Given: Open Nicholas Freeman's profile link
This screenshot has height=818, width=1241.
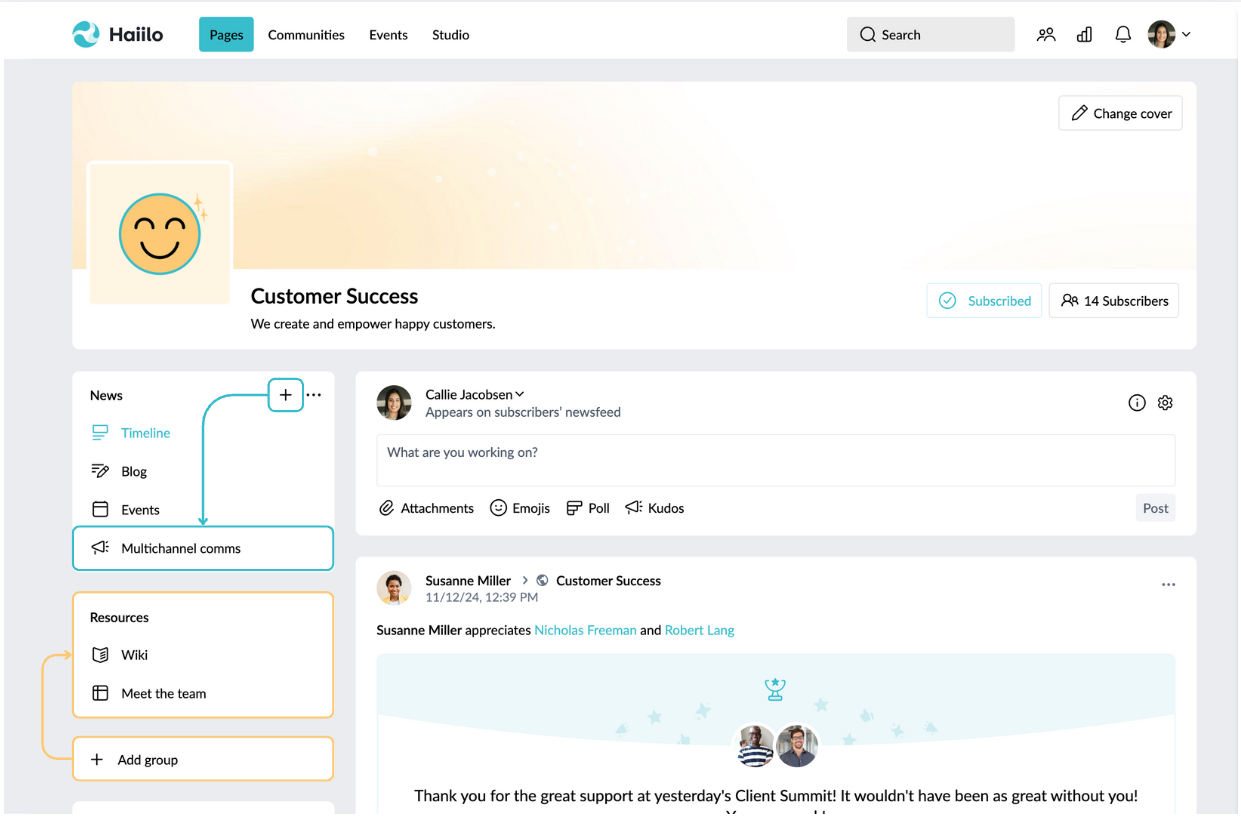Looking at the screenshot, I should click(585, 630).
